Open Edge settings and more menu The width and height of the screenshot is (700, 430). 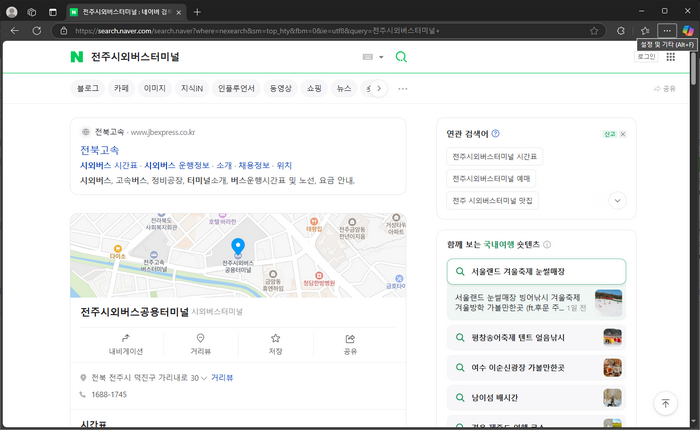pos(667,31)
